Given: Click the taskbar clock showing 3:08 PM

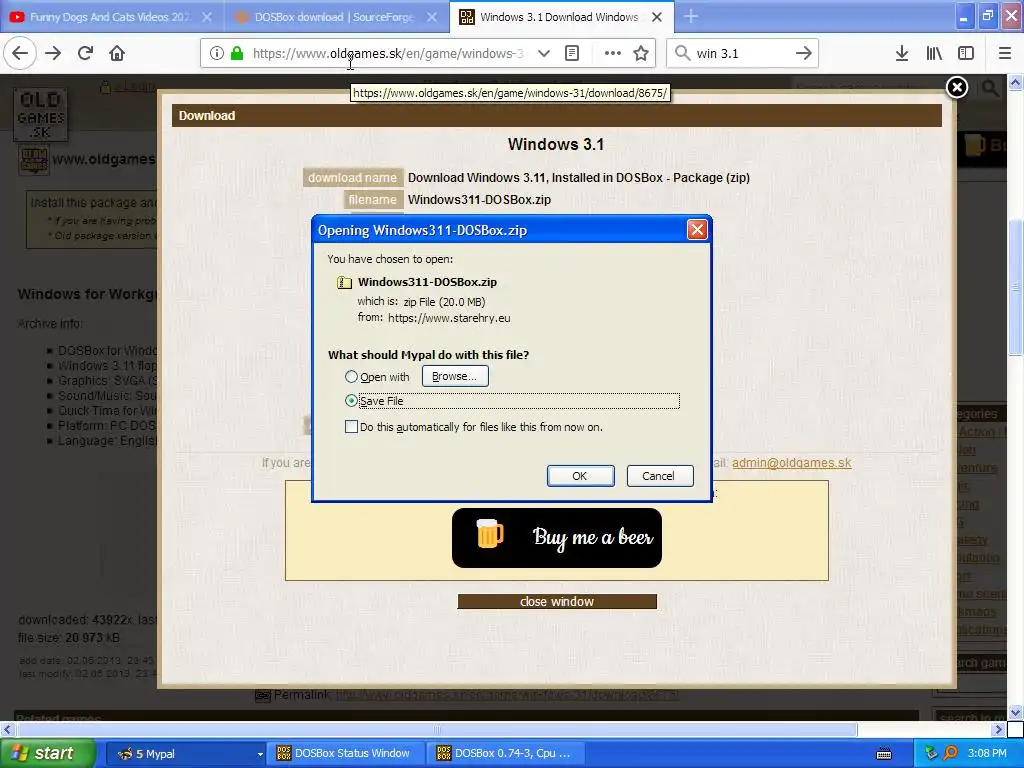Looking at the screenshot, I should pos(987,754).
